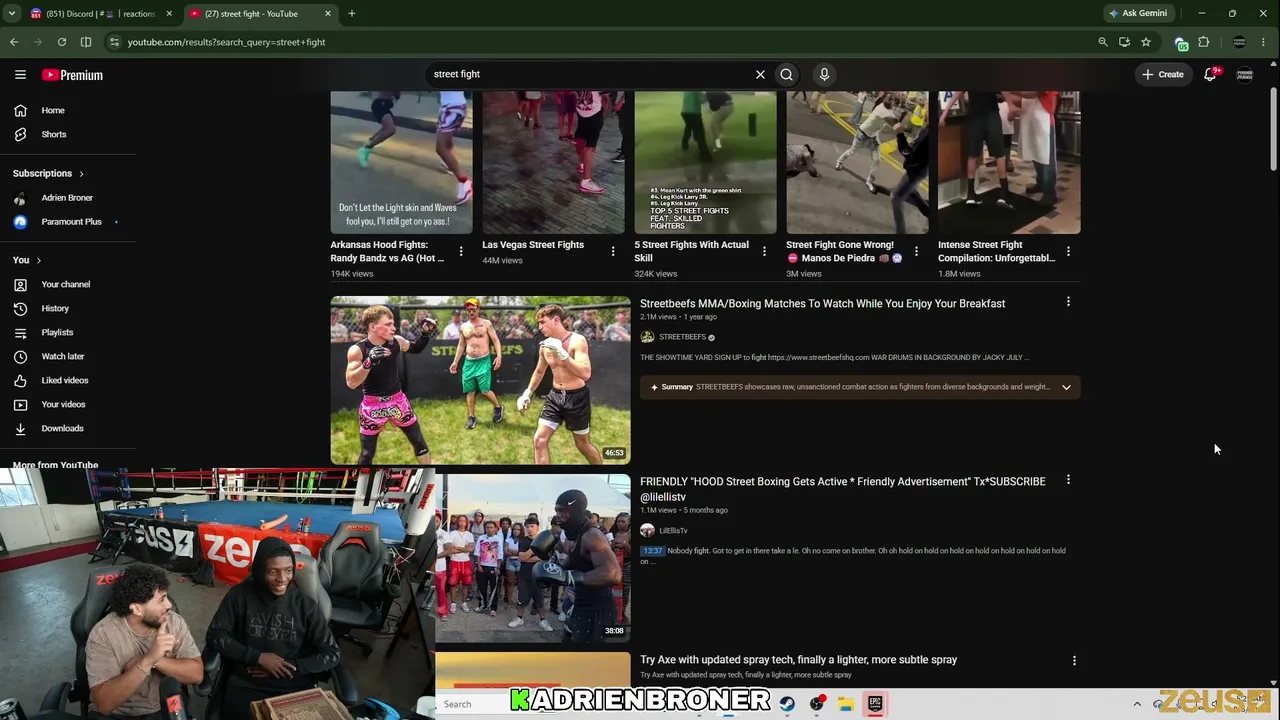The image size is (1280, 720).
Task: Open the Try Axe sponsored result title
Action: pyautogui.click(x=798, y=660)
